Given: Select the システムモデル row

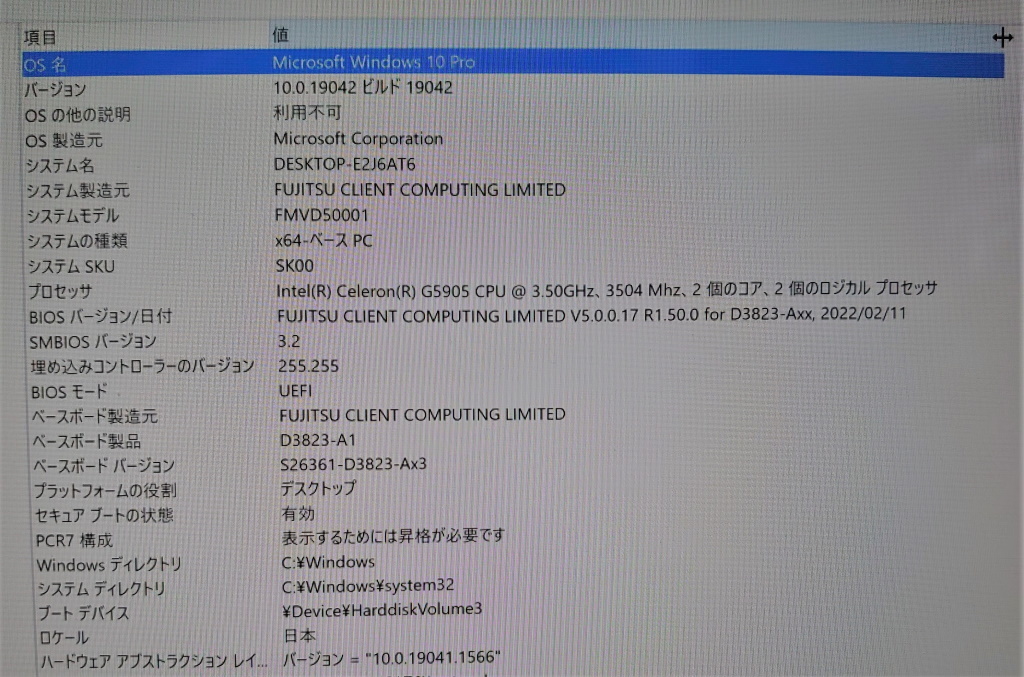Looking at the screenshot, I should click(72, 216).
